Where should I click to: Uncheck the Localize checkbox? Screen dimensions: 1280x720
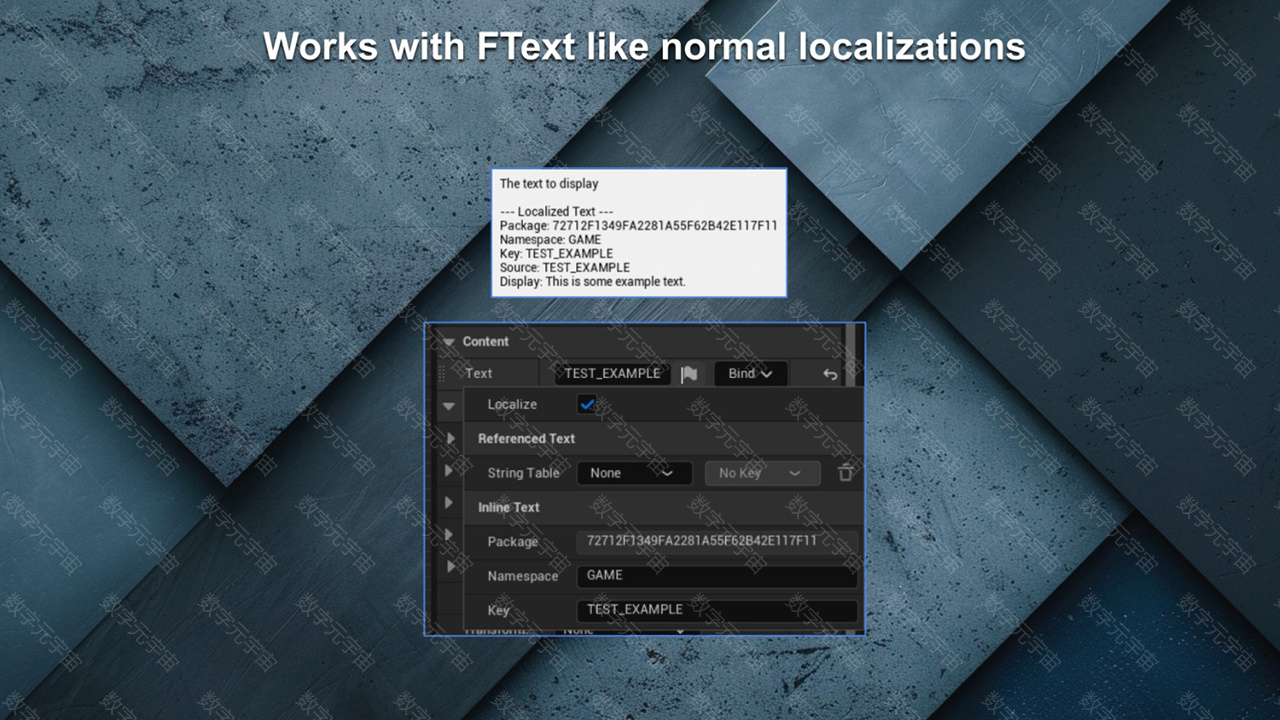[587, 404]
